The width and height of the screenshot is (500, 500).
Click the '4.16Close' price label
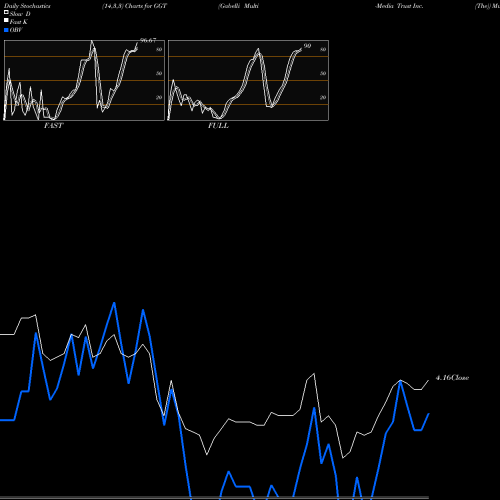(452, 378)
